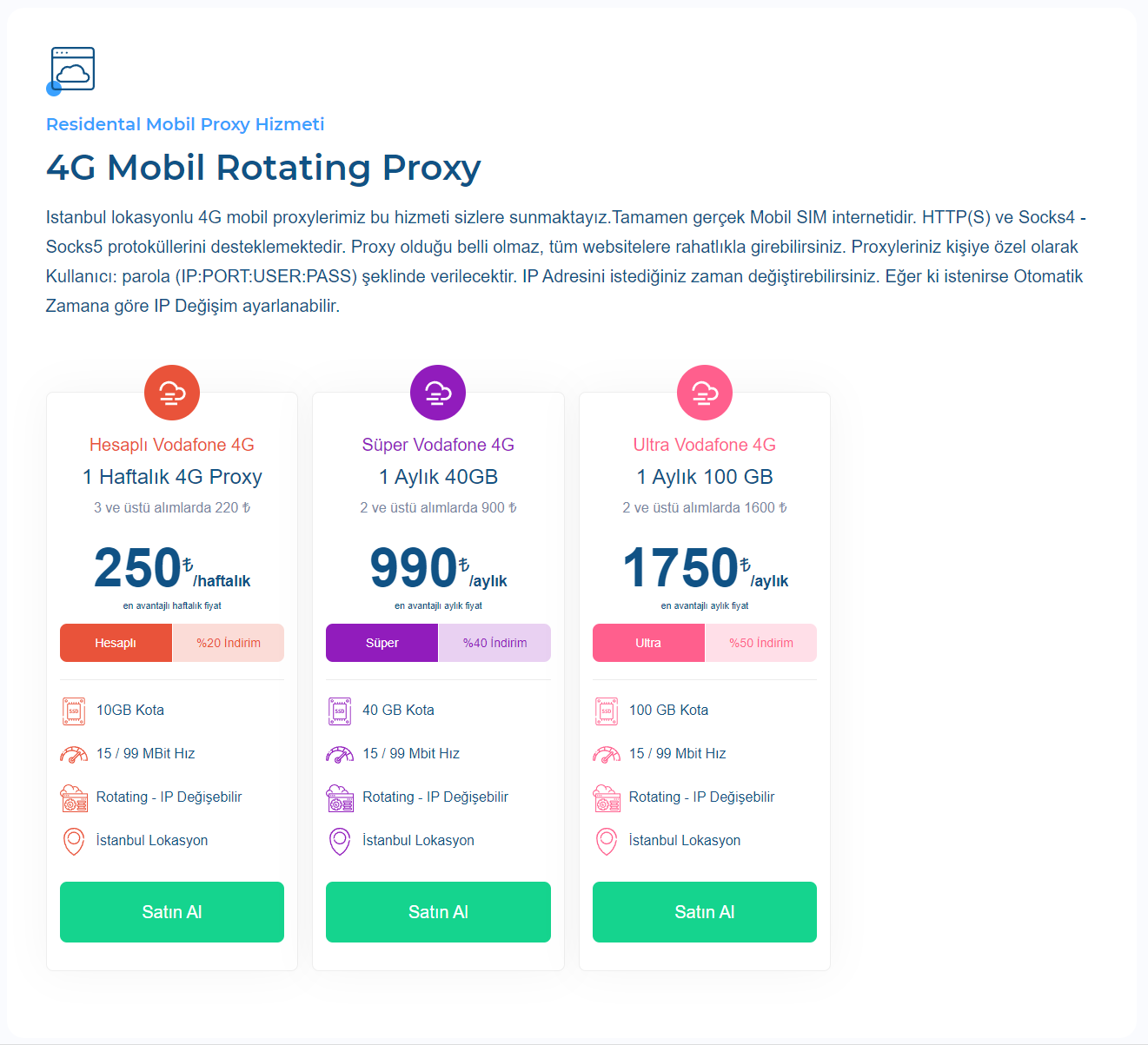
Task: Click the Süper Vodafone 4G plan title
Action: click(438, 445)
